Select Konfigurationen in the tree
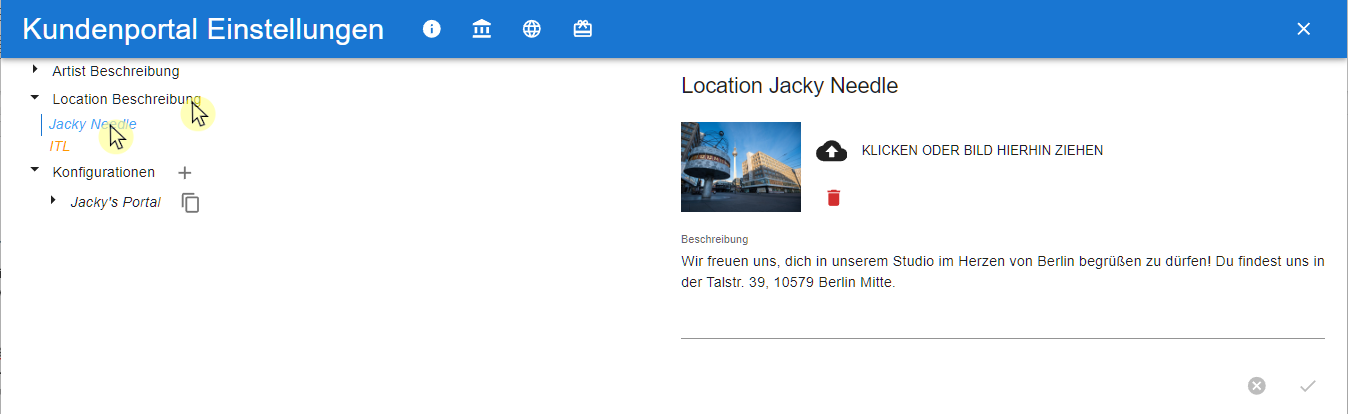This screenshot has width=1348, height=414. click(104, 172)
